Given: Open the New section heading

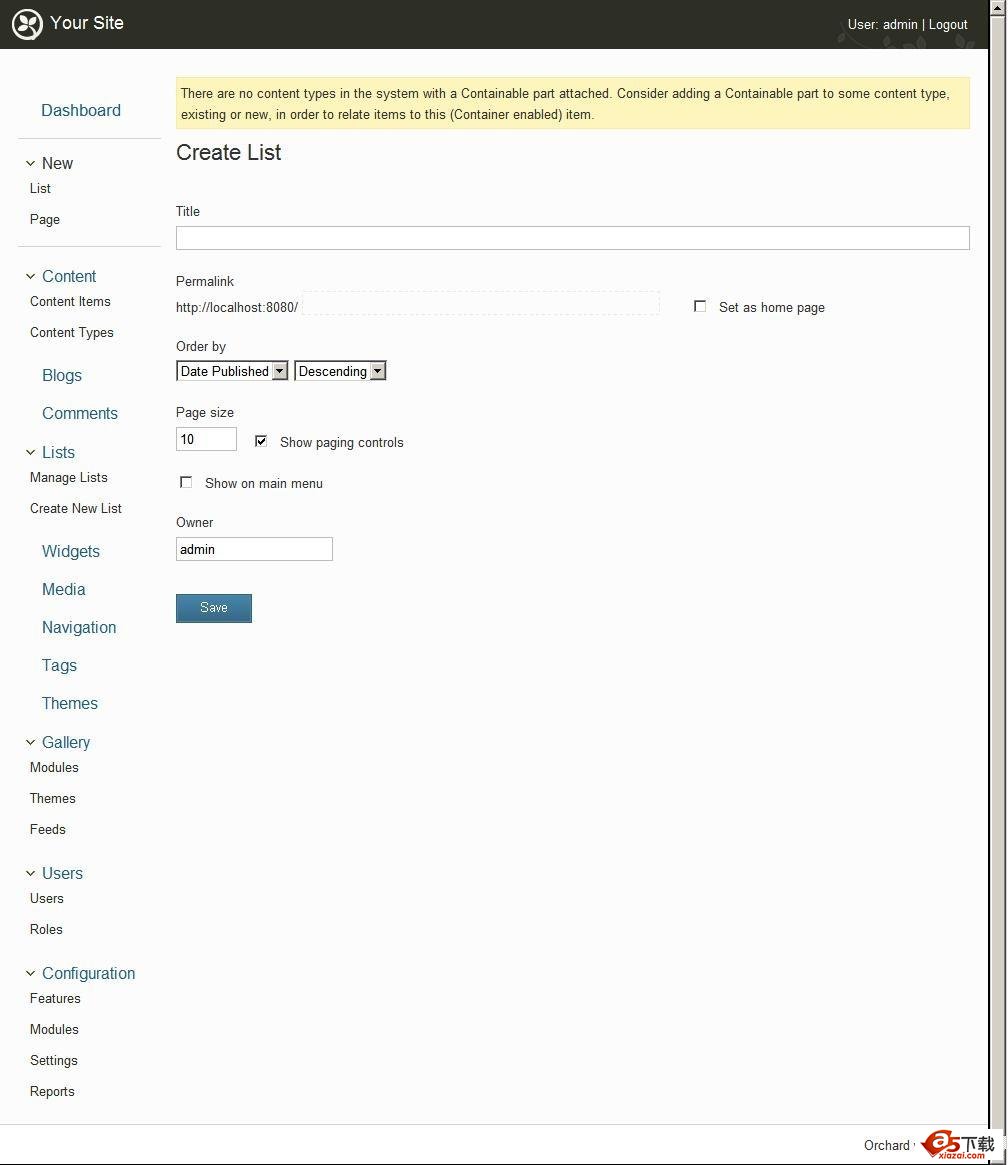Looking at the screenshot, I should coord(57,163).
